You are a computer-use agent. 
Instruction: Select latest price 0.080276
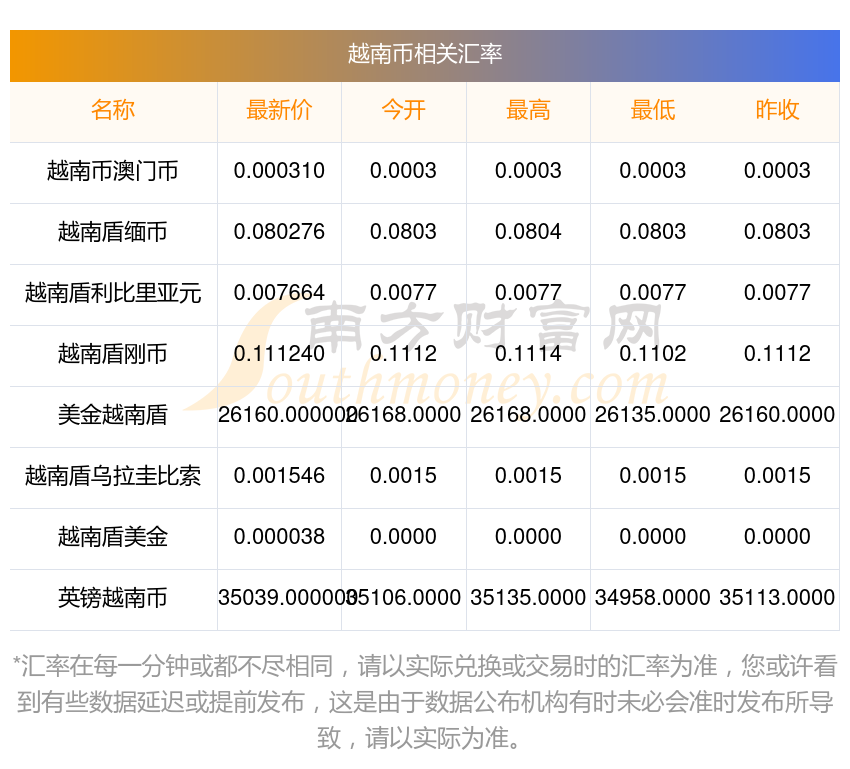coord(279,232)
